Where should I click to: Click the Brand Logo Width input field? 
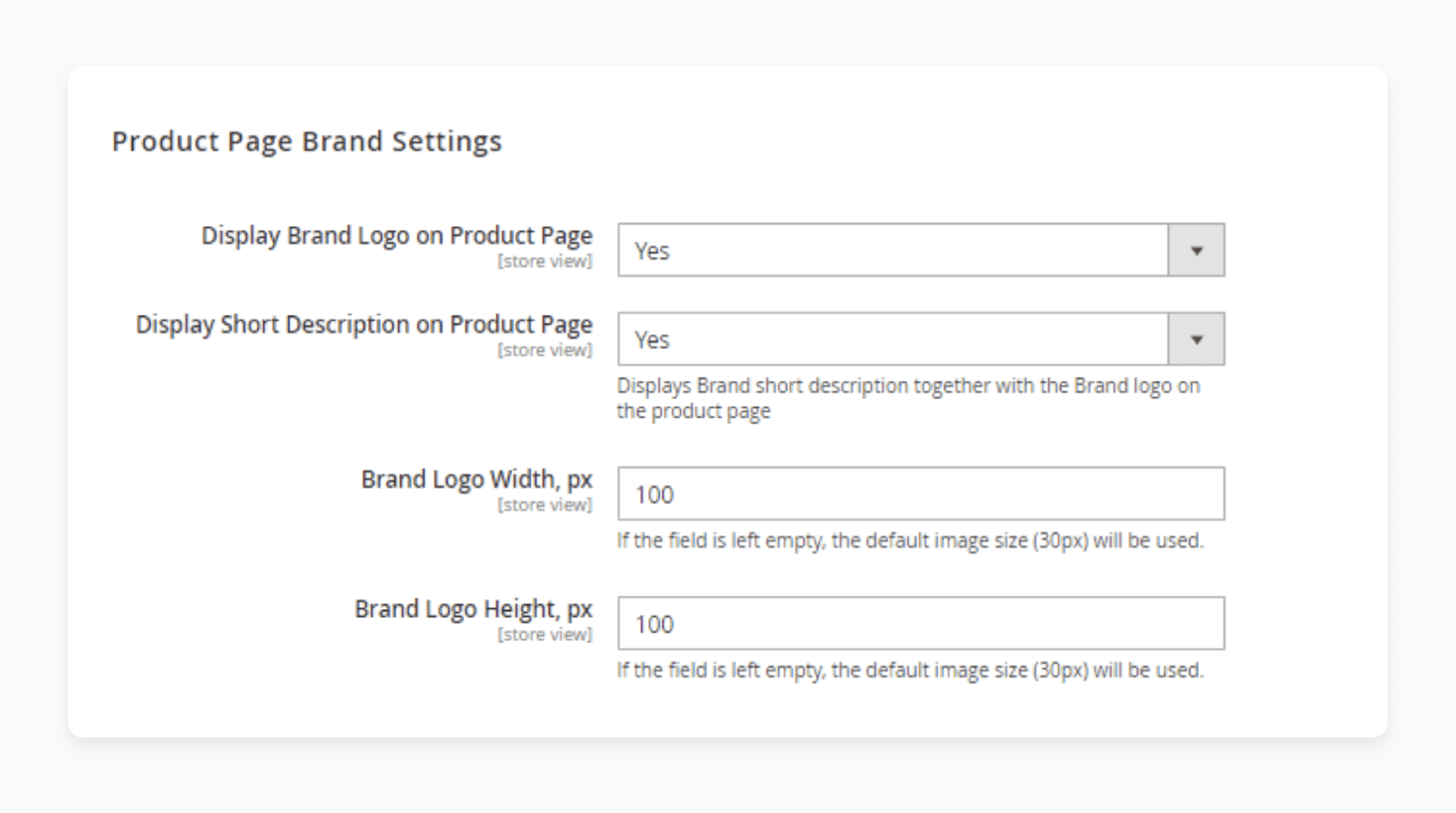[921, 494]
